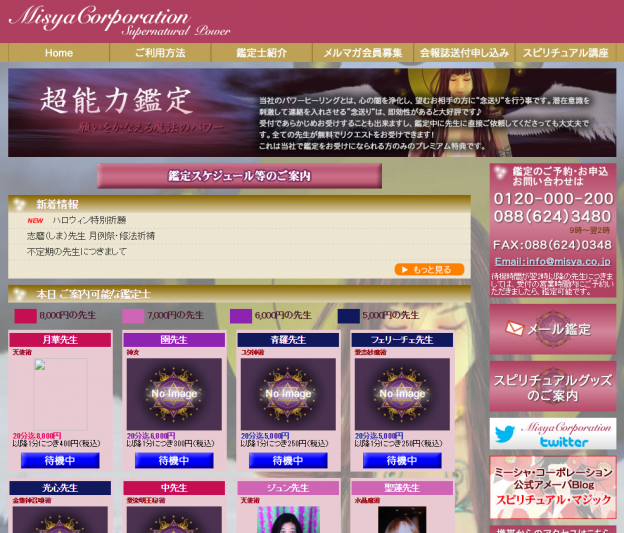
Task: Open 園先生 card header
Action: (x=174, y=340)
